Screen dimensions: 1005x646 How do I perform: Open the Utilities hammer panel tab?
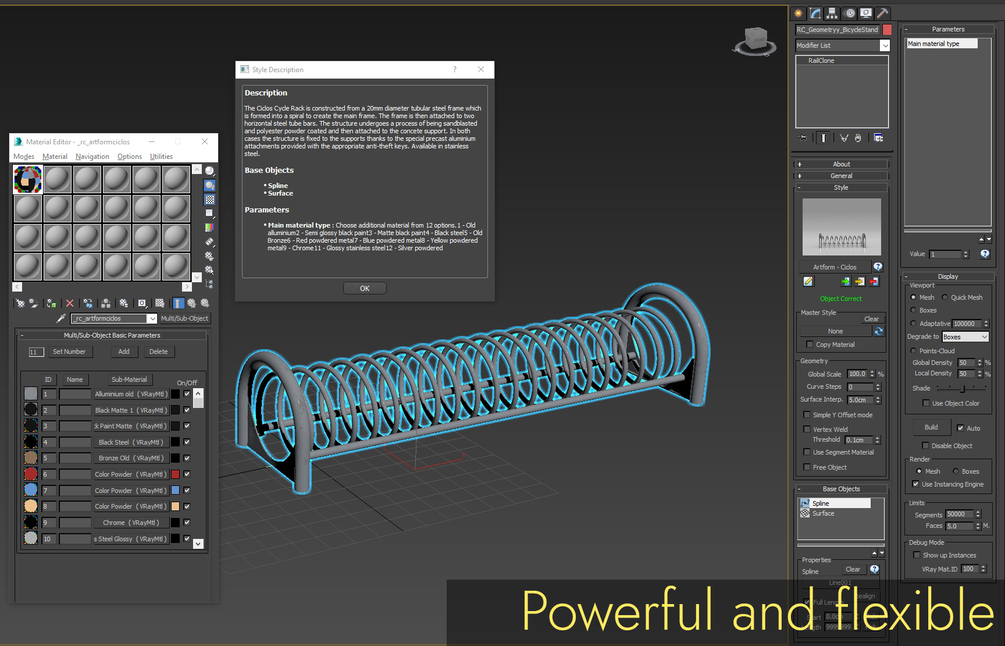883,13
